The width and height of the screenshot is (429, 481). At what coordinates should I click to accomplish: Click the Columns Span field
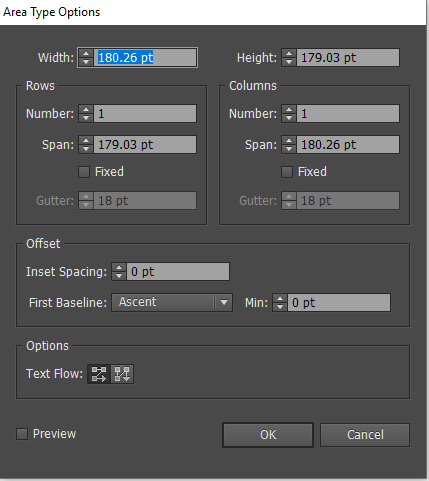point(348,145)
